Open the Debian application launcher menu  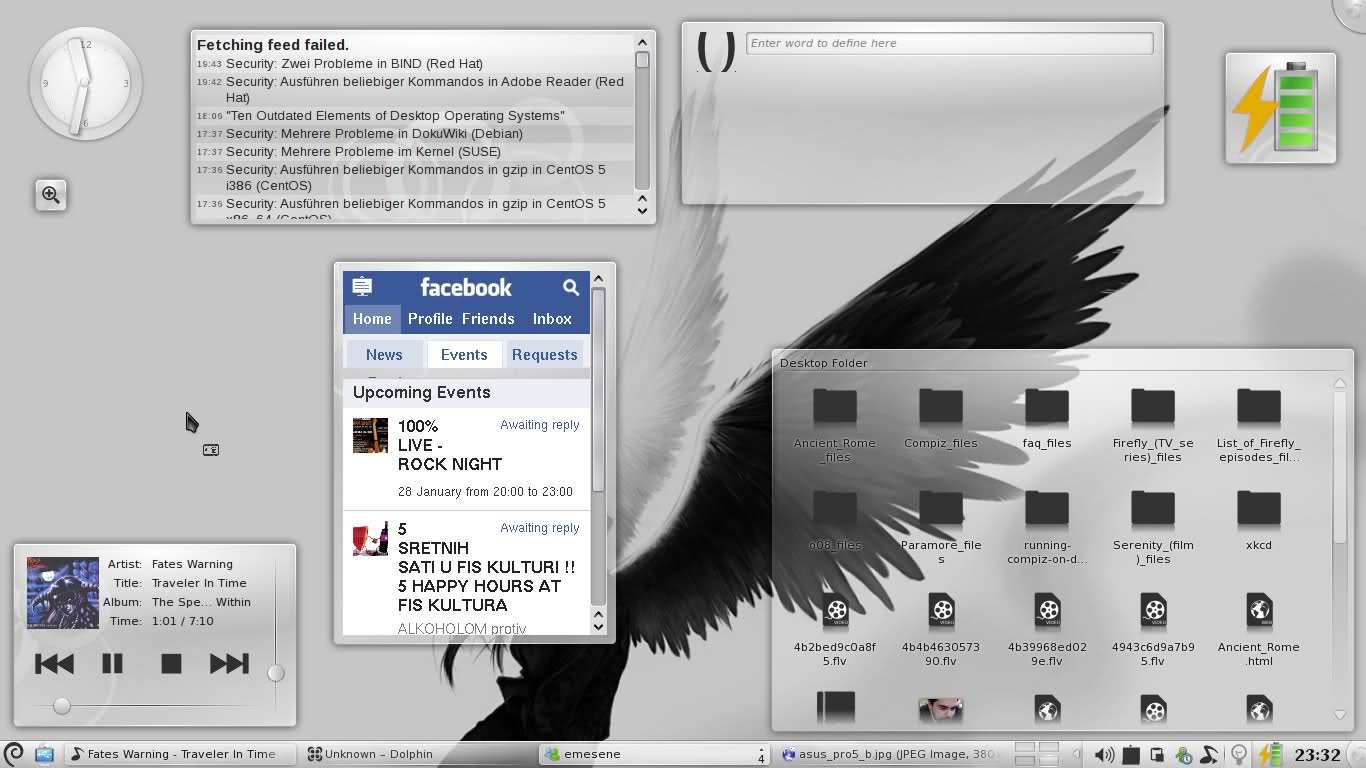14,754
